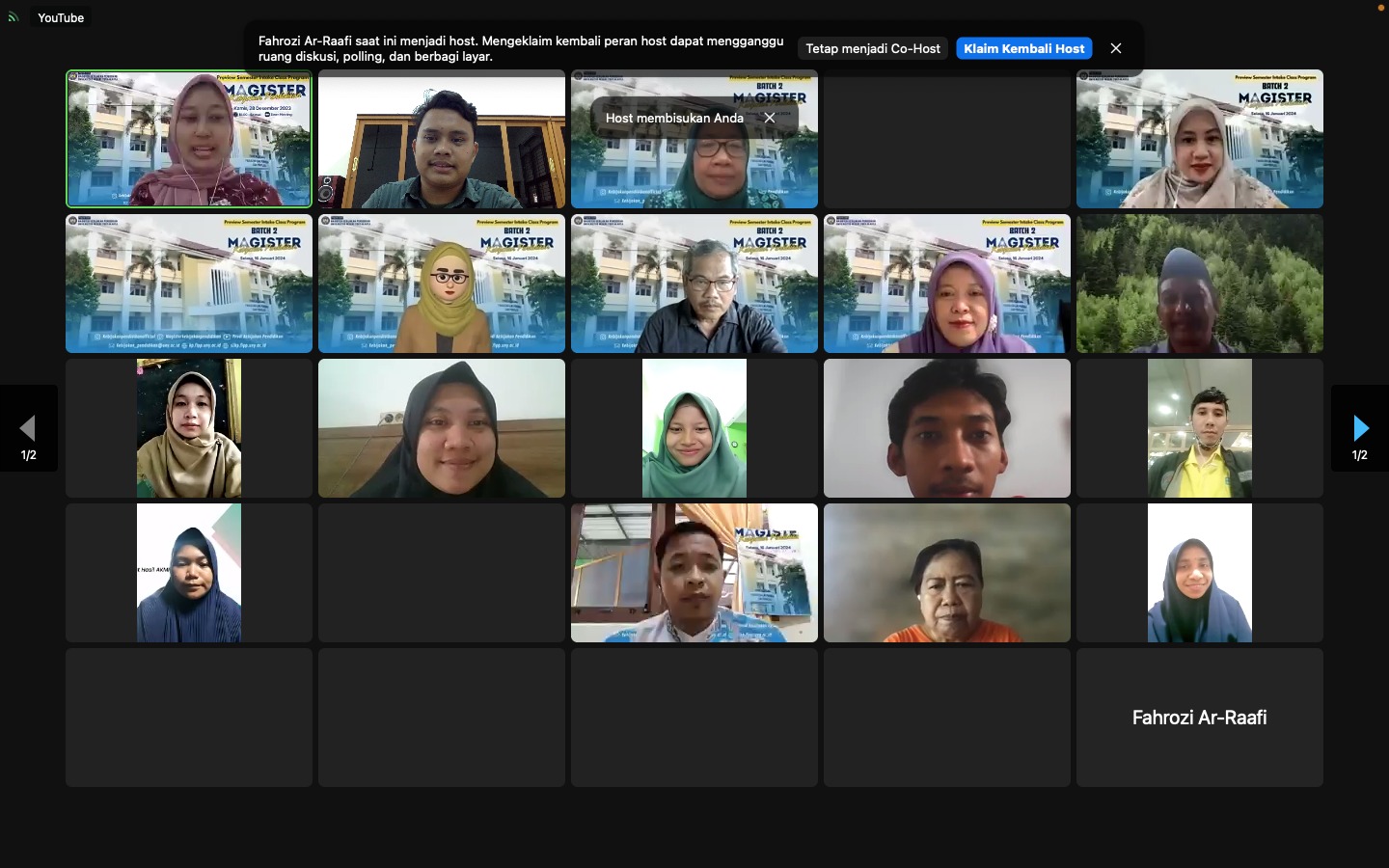This screenshot has width=1389, height=868.
Task: Go to next gallery page with right arrow
Action: pos(1360,428)
